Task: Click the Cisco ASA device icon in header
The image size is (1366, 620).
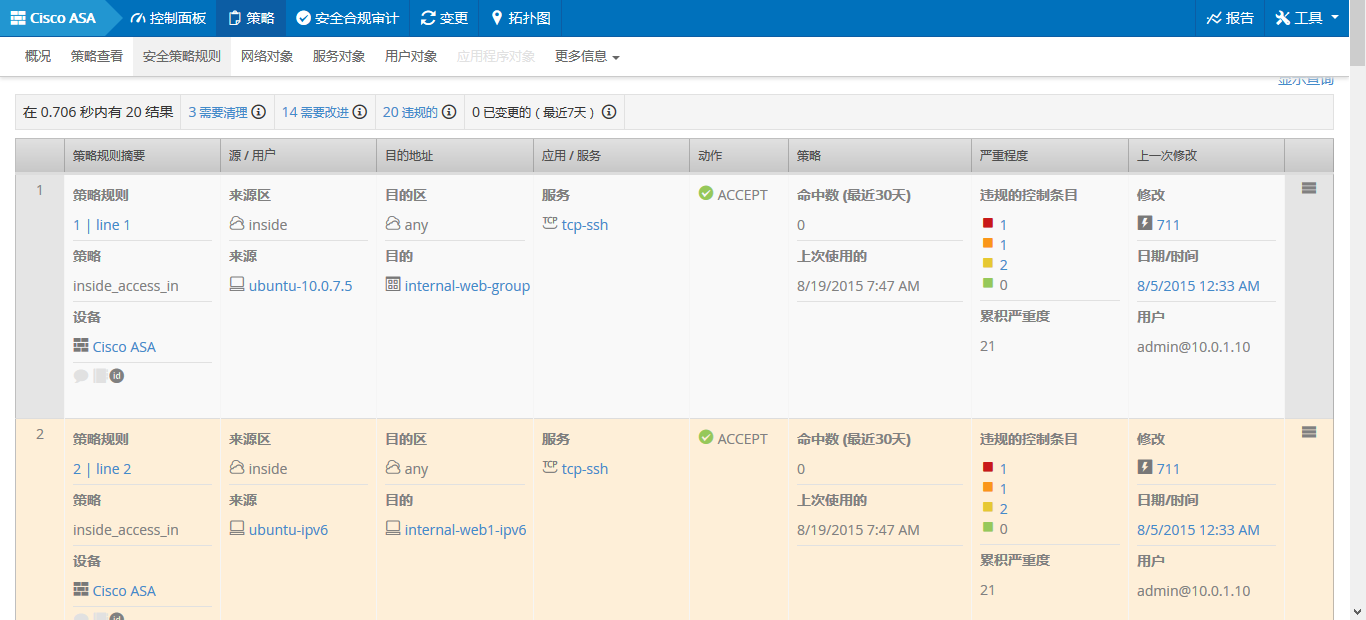Action: point(18,18)
